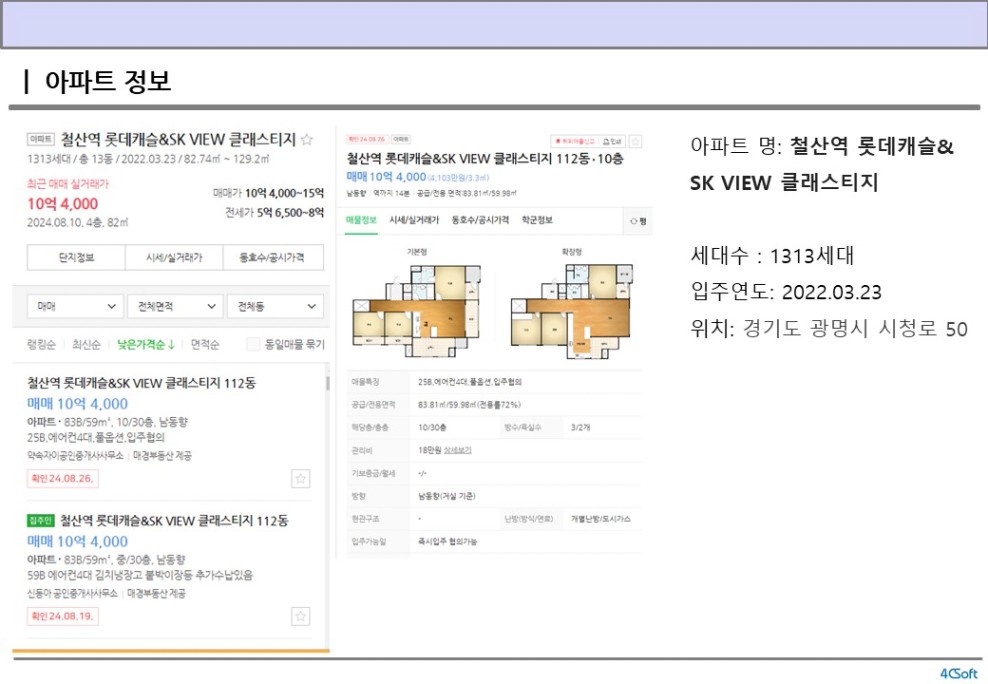
Task: Click the 2024.08.10, 4층, 82㎡ transaction text
Action: coord(78,222)
